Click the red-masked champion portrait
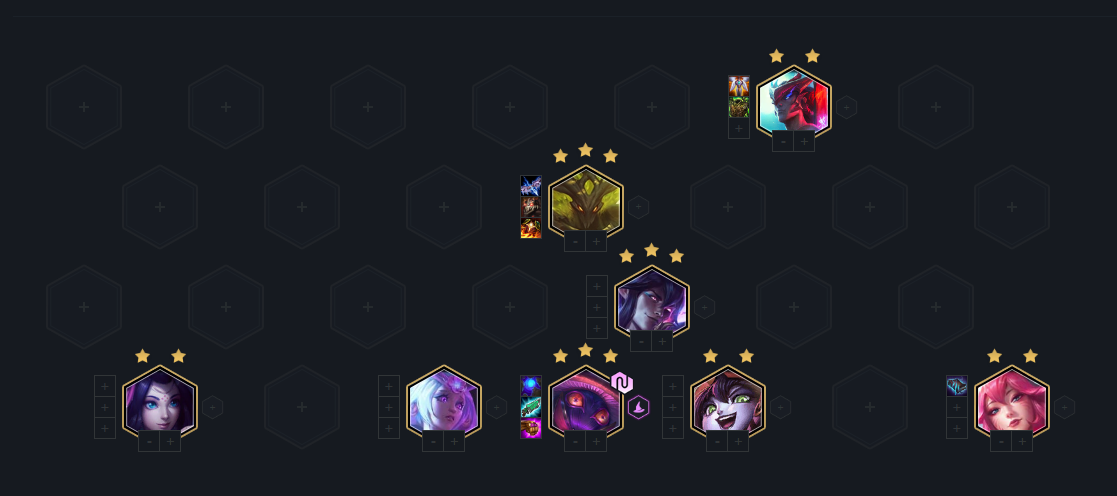This screenshot has width=1117, height=496. (x=794, y=103)
